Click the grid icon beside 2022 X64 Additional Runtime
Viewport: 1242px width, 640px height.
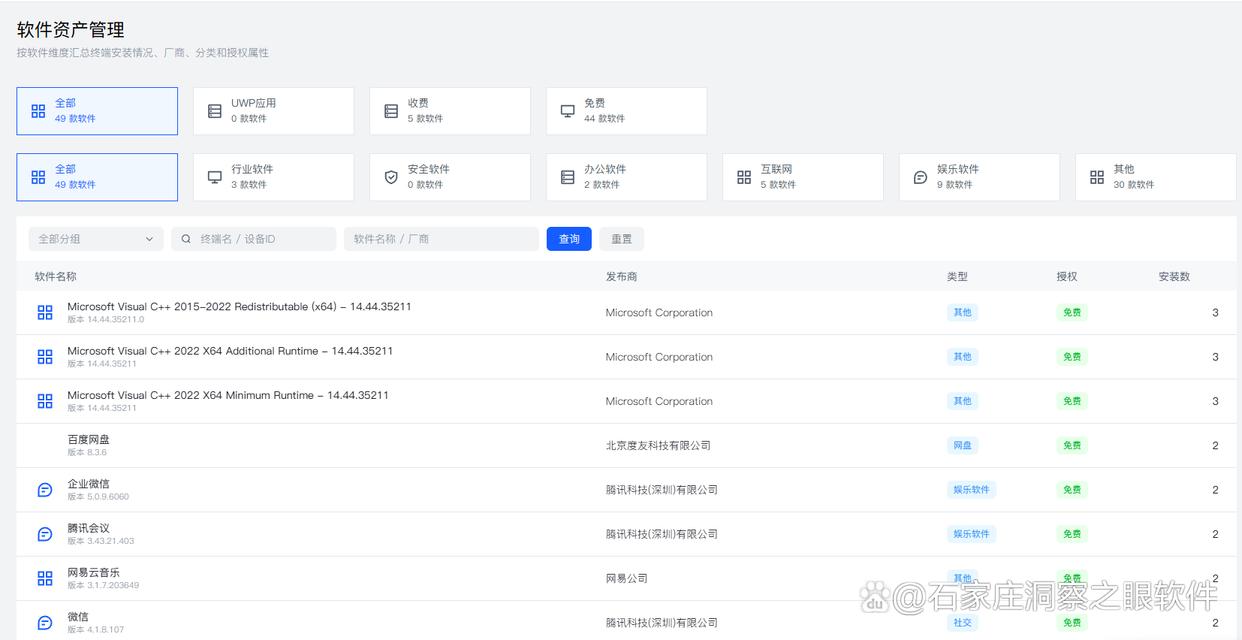(x=45, y=357)
